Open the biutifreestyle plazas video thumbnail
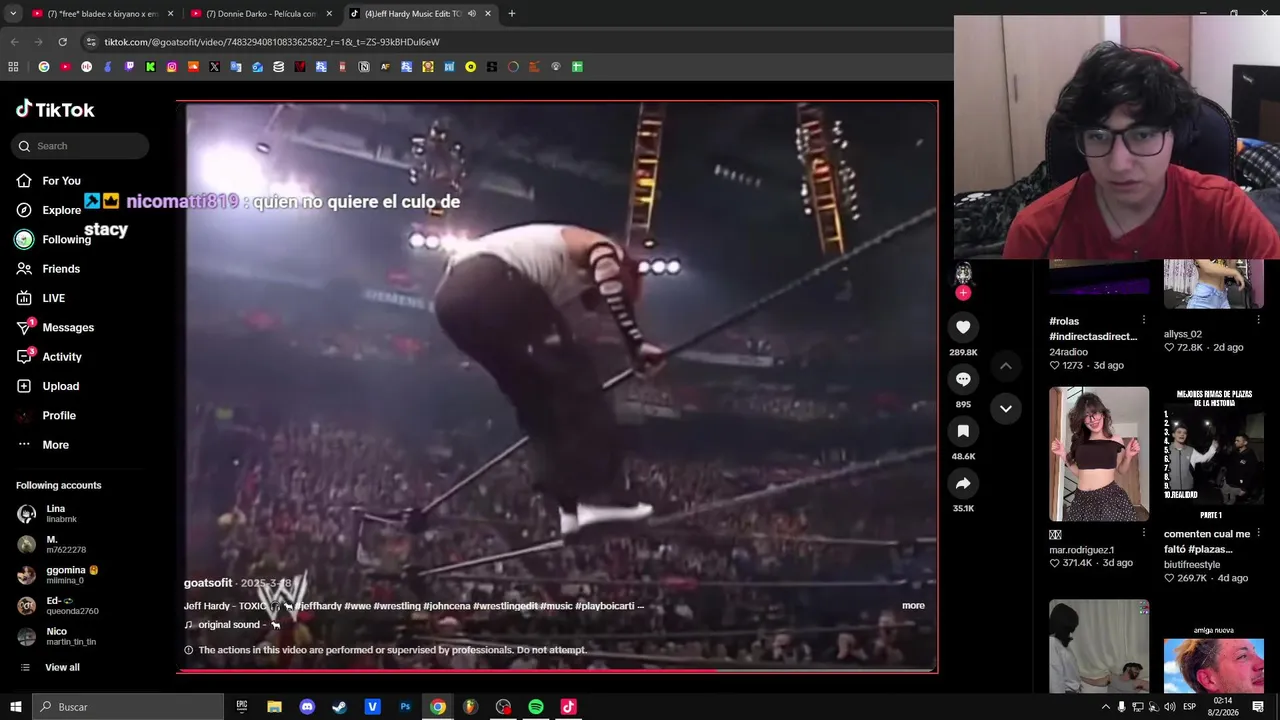The height and width of the screenshot is (720, 1280). click(x=1214, y=454)
